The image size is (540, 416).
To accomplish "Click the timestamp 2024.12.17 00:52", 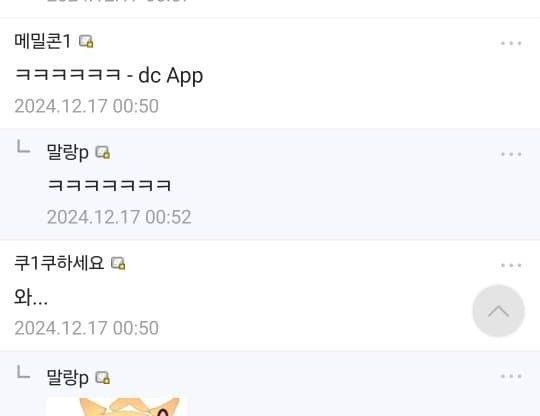I will 119,217.
